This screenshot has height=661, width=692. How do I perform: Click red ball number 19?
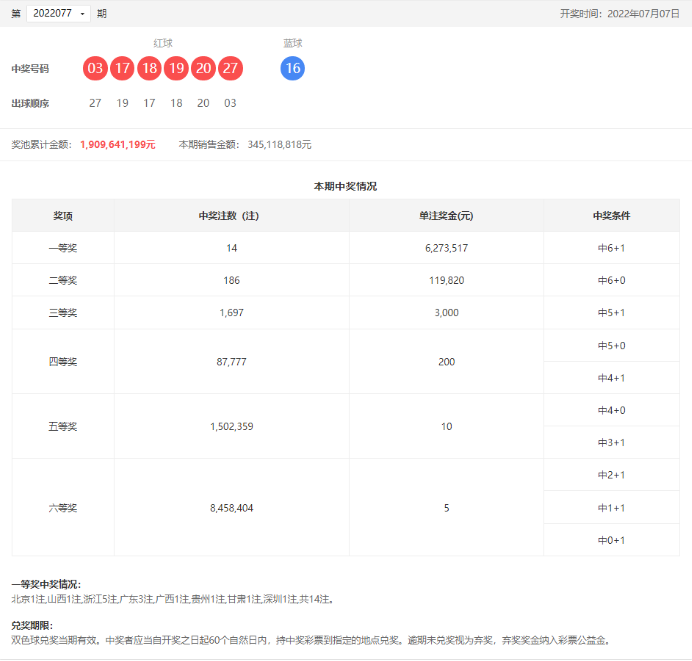[x=177, y=68]
